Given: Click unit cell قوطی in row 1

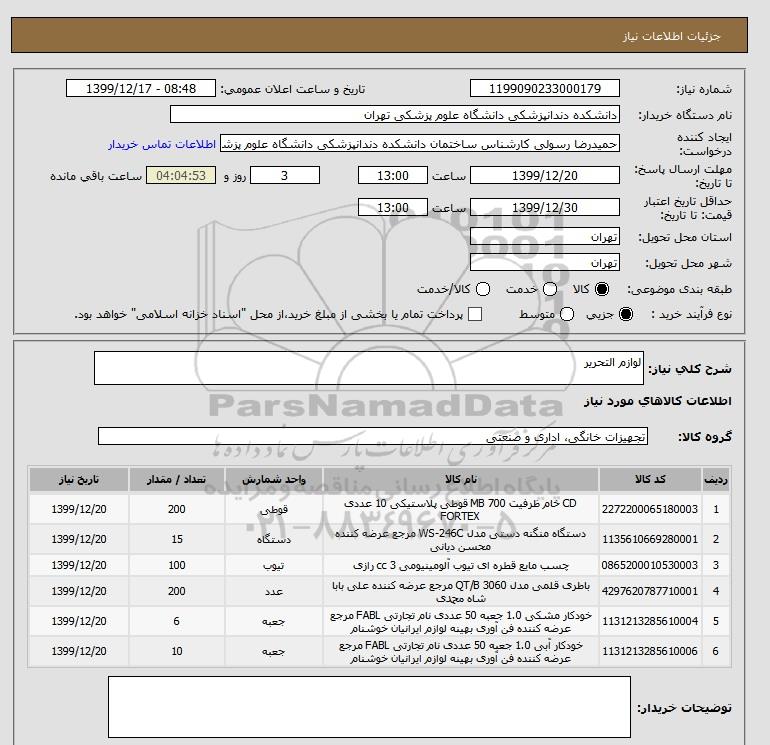Looking at the screenshot, I should coord(274,509).
